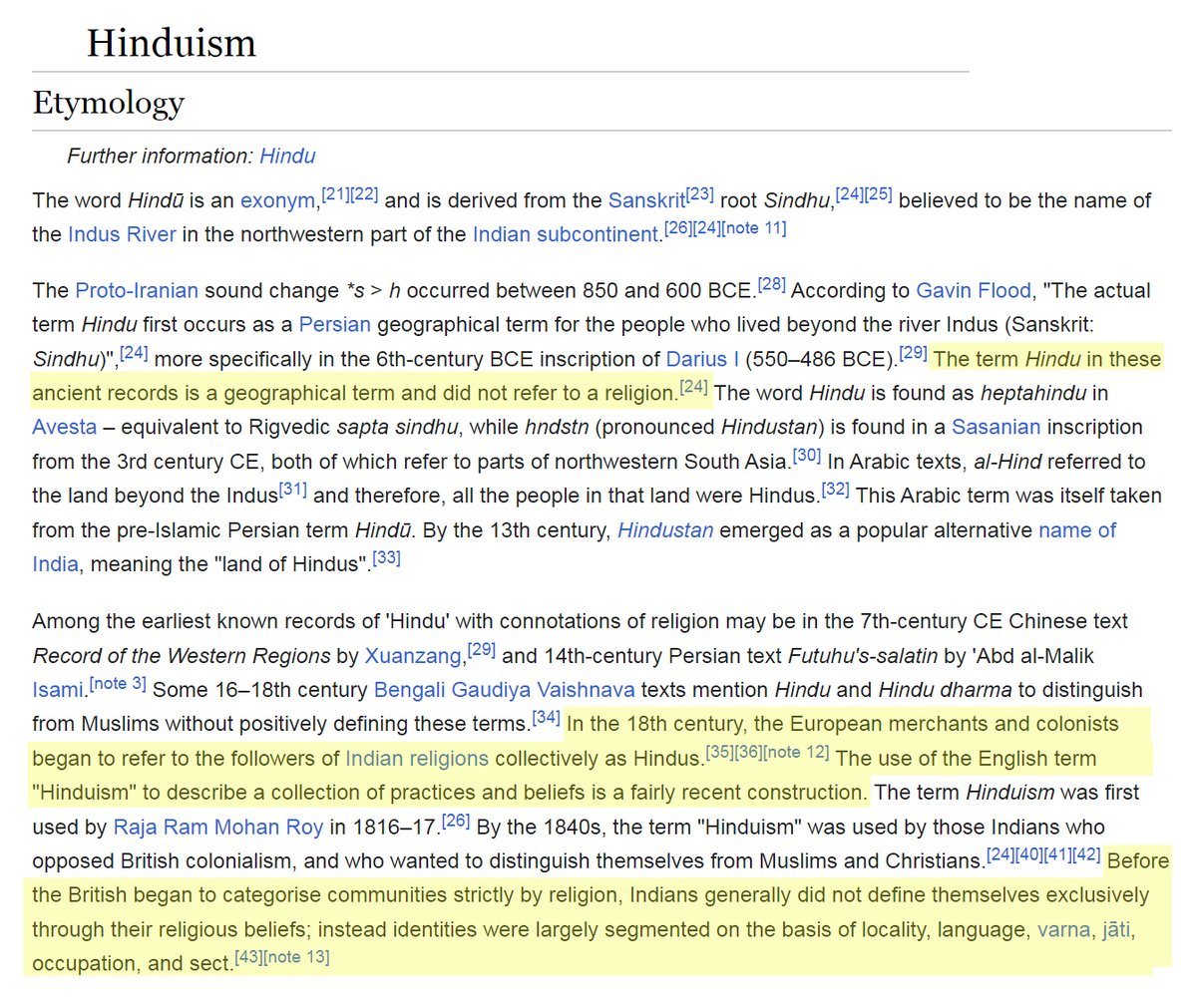Open citation [21] after exonym
1197x1008 pixels.
point(335,194)
